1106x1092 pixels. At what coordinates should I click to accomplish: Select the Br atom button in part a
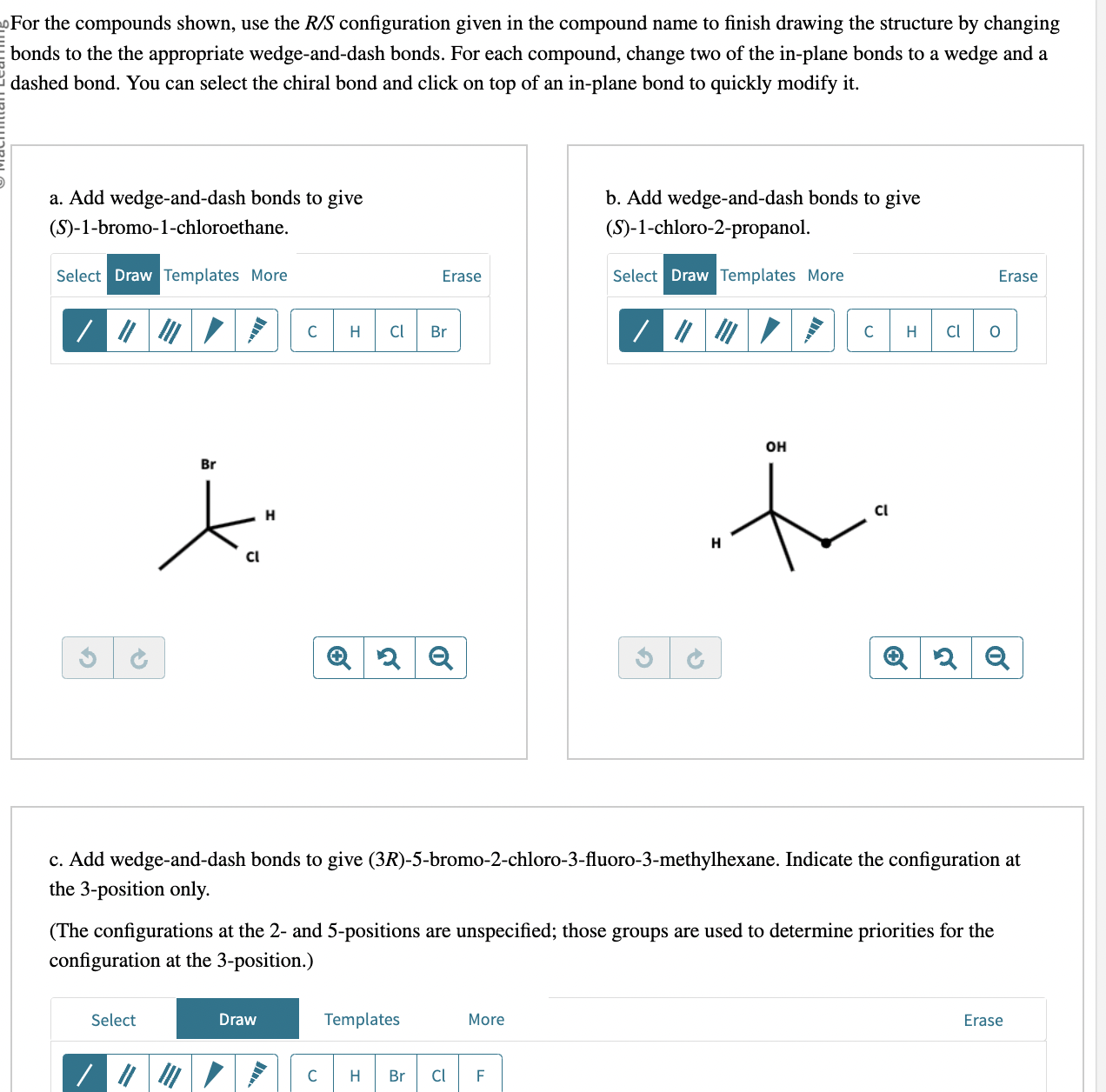437,331
